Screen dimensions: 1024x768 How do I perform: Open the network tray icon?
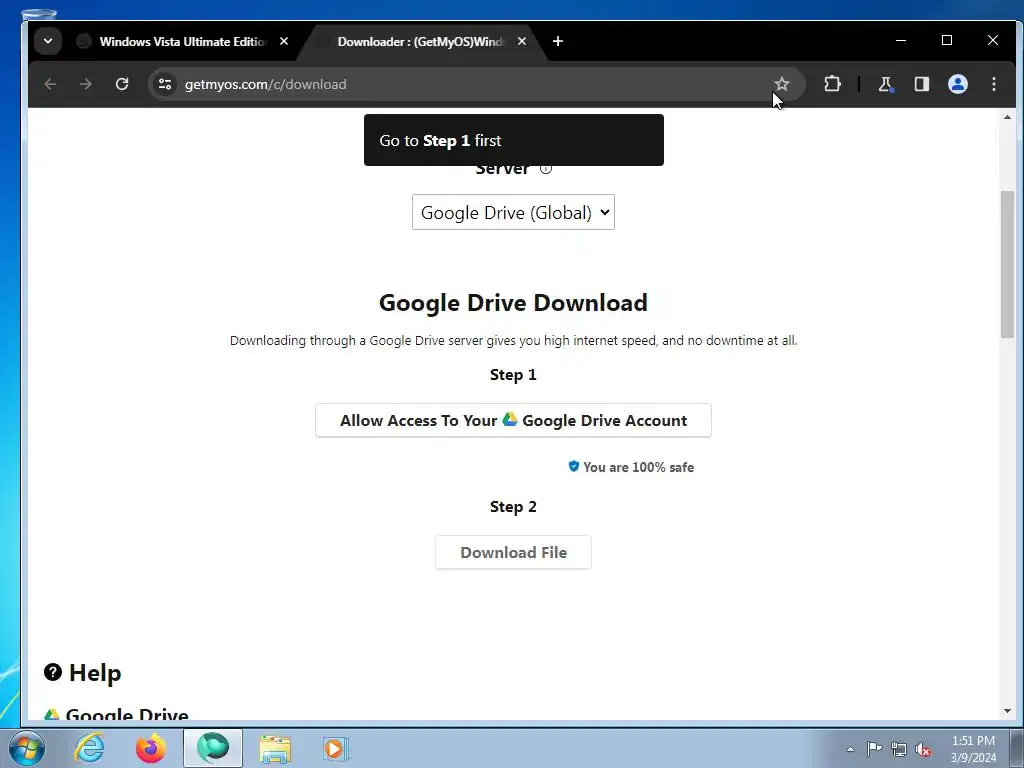point(899,749)
